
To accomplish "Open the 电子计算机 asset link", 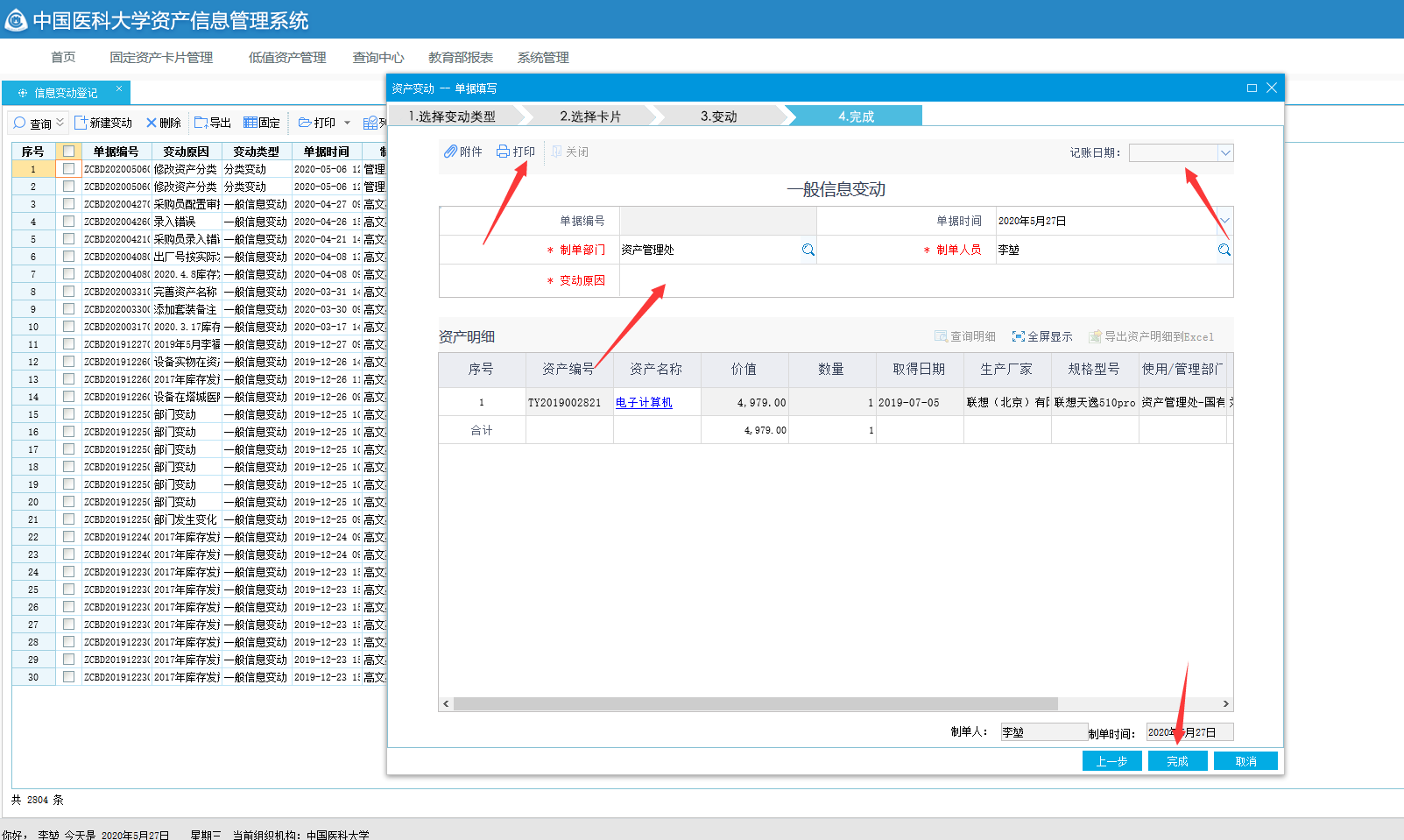I will pyautogui.click(x=644, y=402).
